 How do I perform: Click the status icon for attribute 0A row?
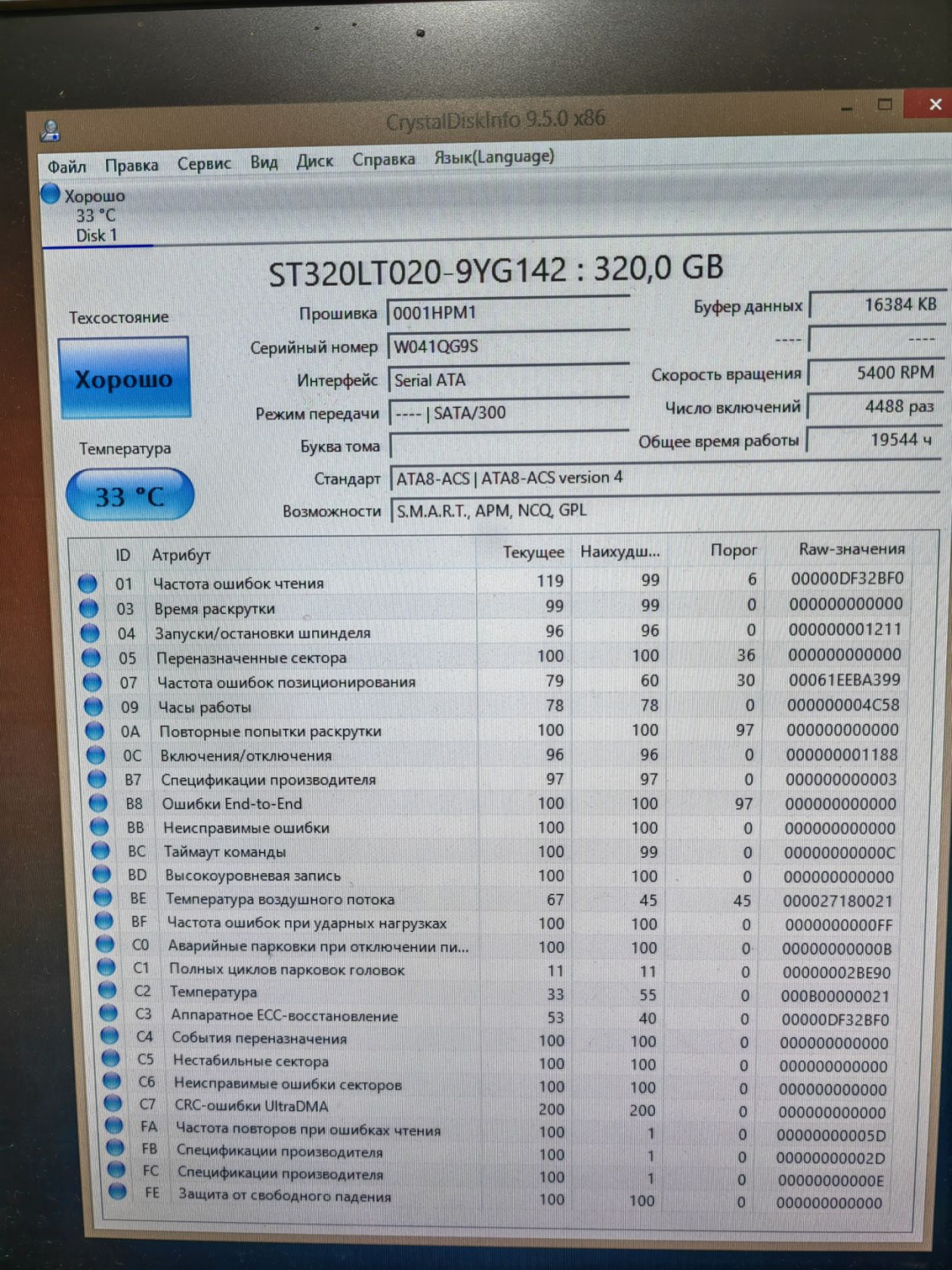point(94,731)
